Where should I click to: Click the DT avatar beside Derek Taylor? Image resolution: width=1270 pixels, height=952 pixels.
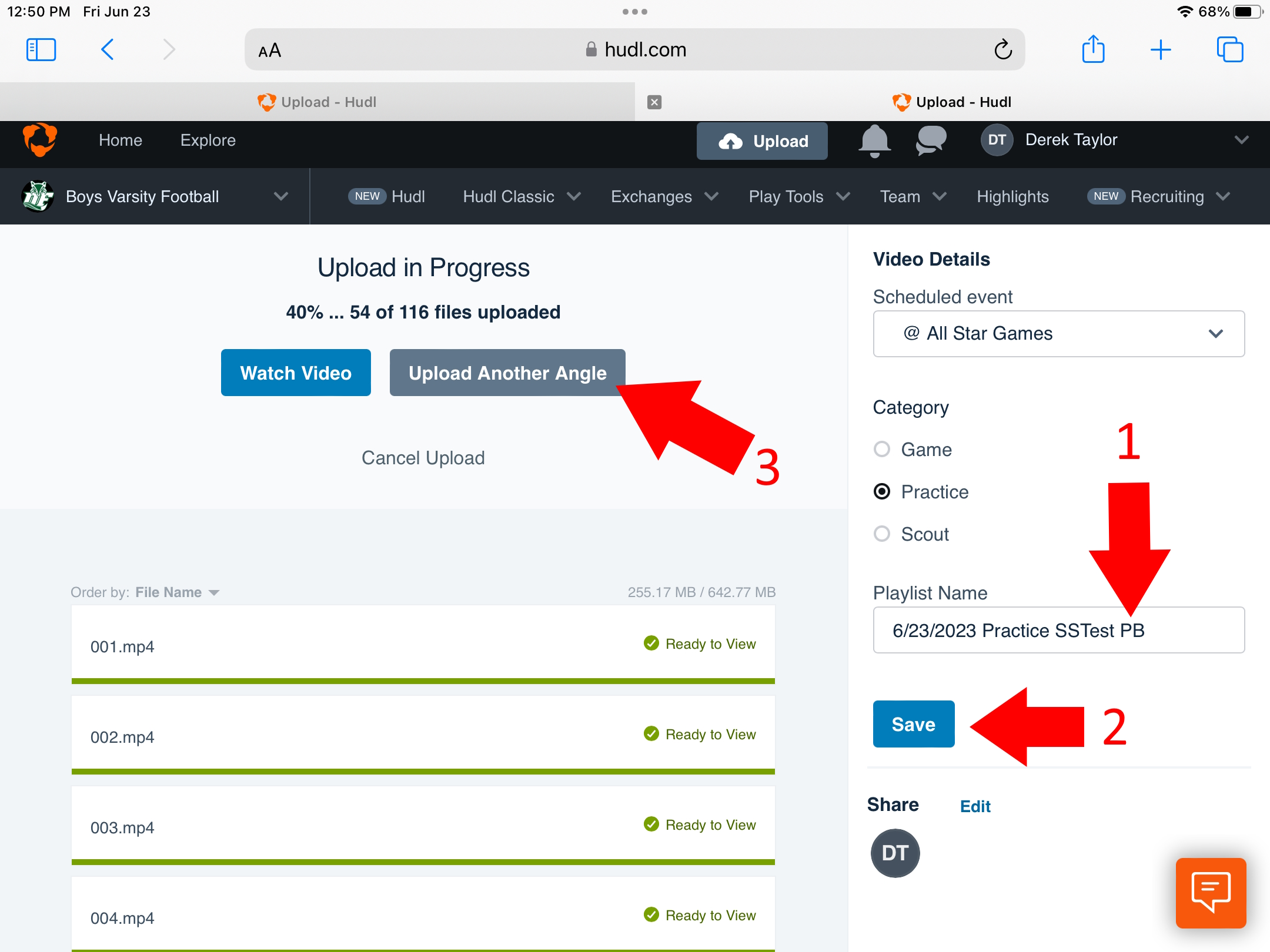coord(997,140)
